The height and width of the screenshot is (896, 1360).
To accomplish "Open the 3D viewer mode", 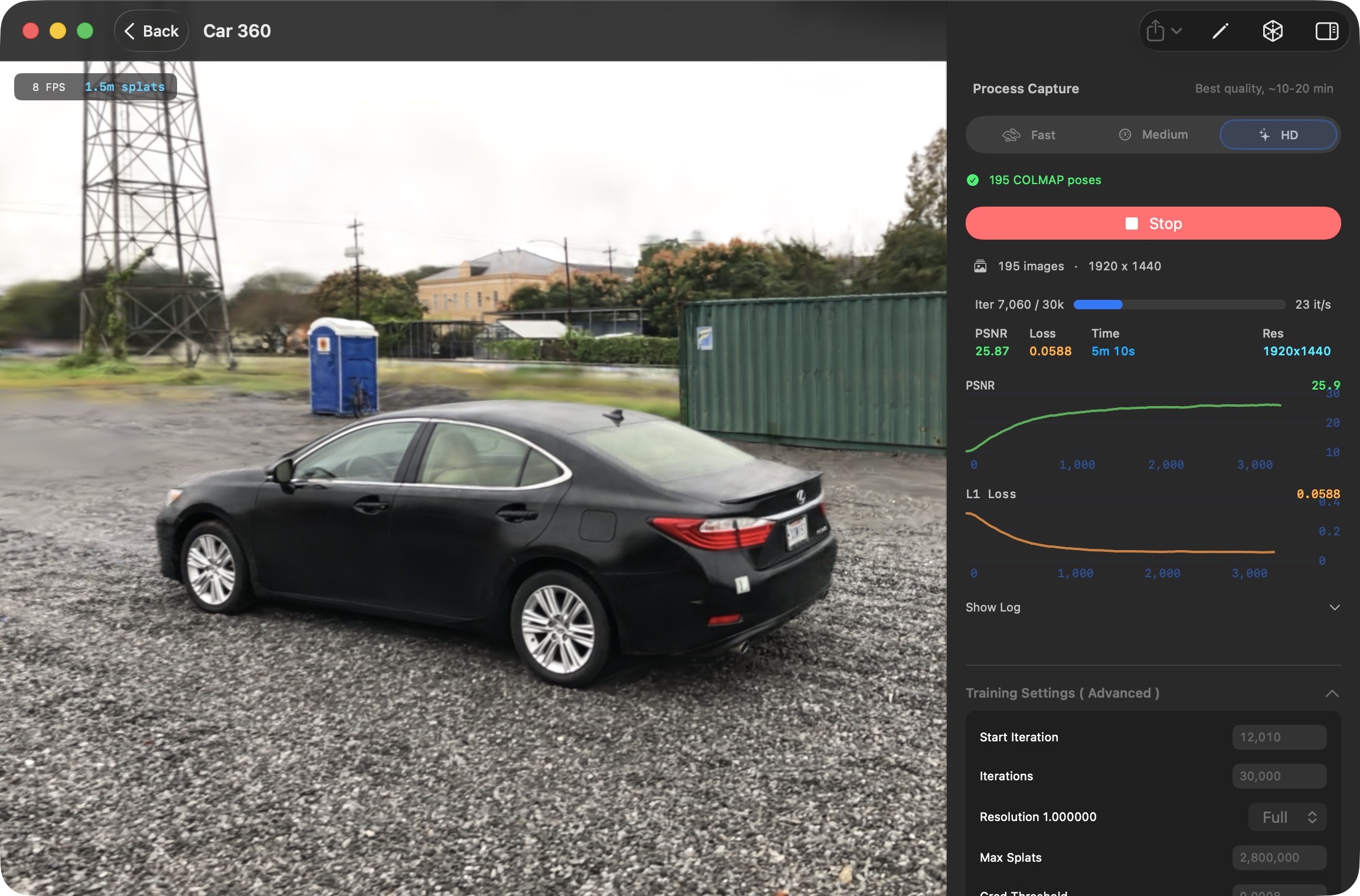I will 1273,31.
